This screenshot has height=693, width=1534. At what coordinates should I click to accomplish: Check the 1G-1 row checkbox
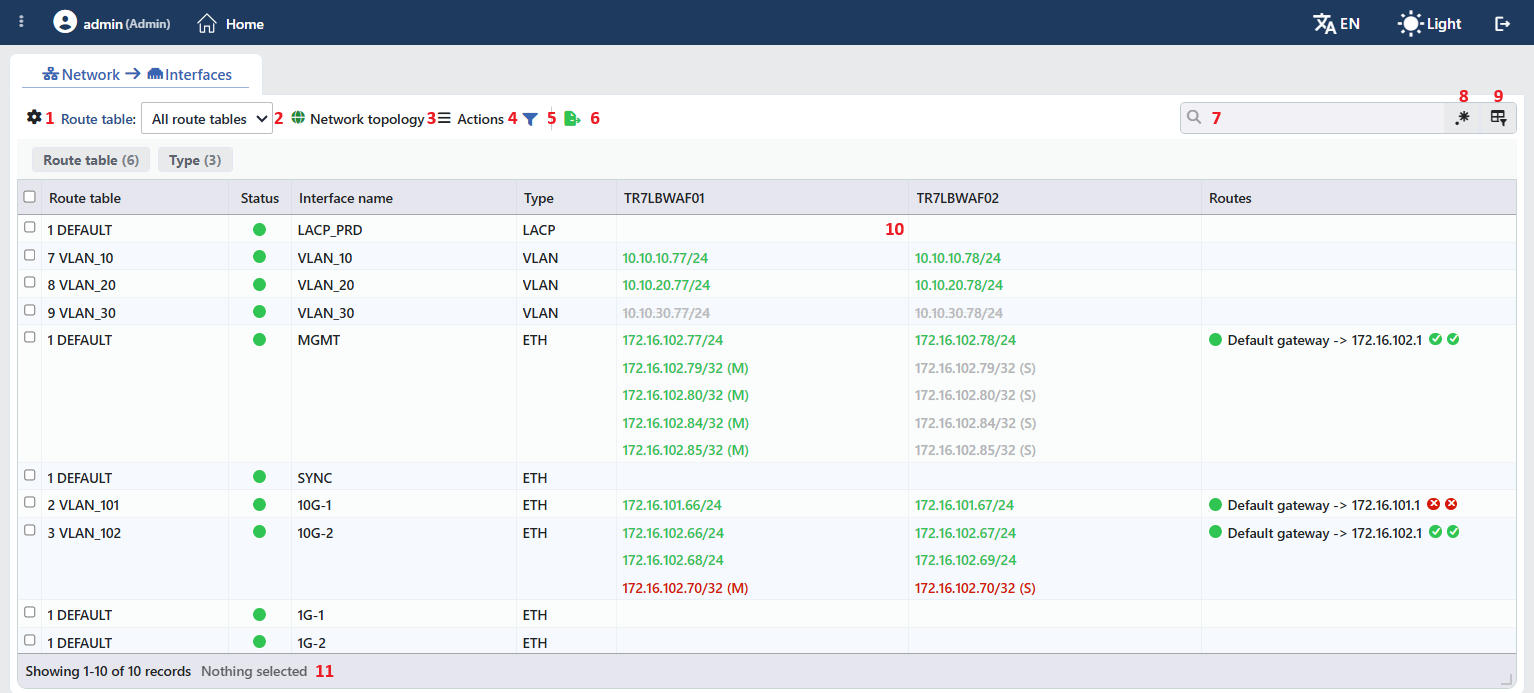point(29,613)
